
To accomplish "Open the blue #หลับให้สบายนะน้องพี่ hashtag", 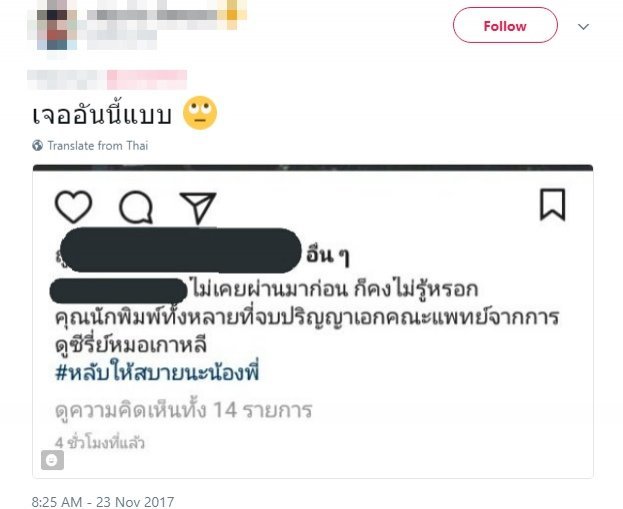I will 157,373.
